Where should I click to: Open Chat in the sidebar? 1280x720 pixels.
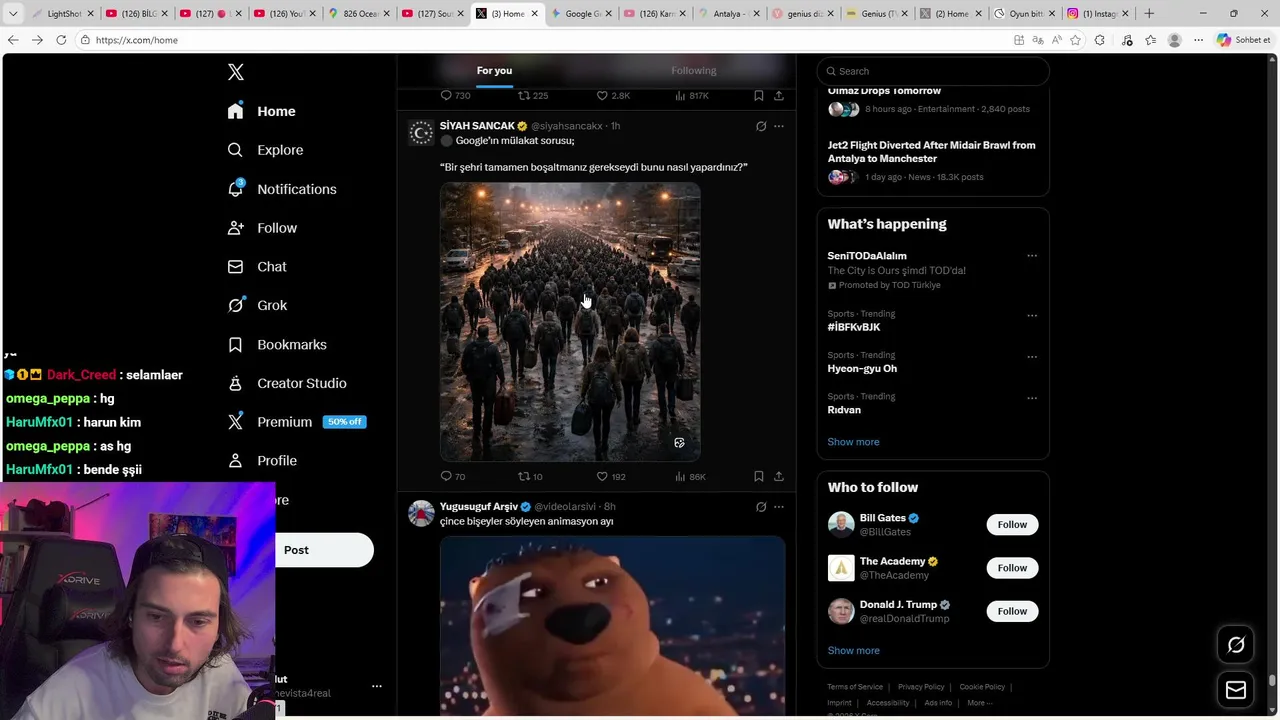[257, 267]
